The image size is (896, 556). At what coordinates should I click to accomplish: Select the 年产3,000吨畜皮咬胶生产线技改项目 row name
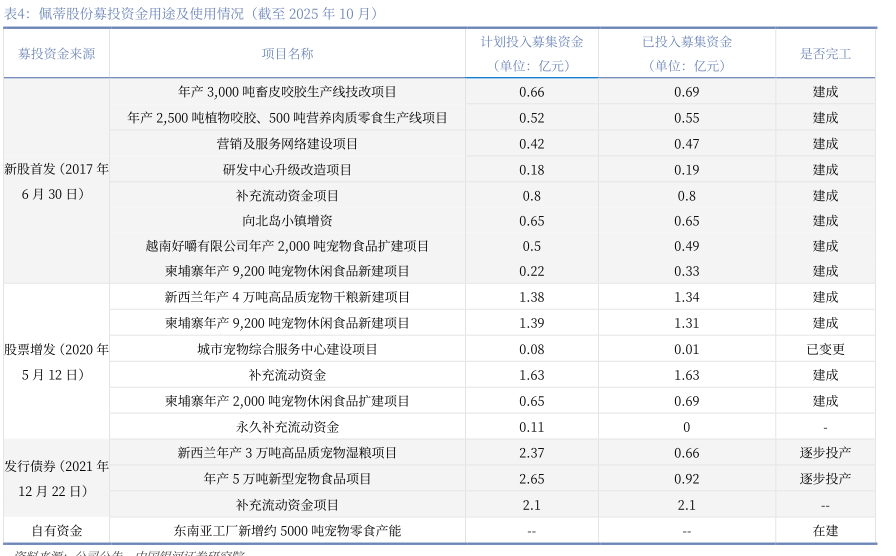[x=287, y=92]
